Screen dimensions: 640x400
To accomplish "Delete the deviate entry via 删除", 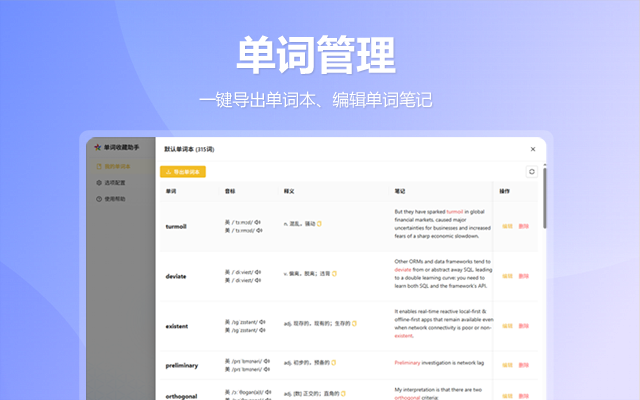I will tap(524, 276).
